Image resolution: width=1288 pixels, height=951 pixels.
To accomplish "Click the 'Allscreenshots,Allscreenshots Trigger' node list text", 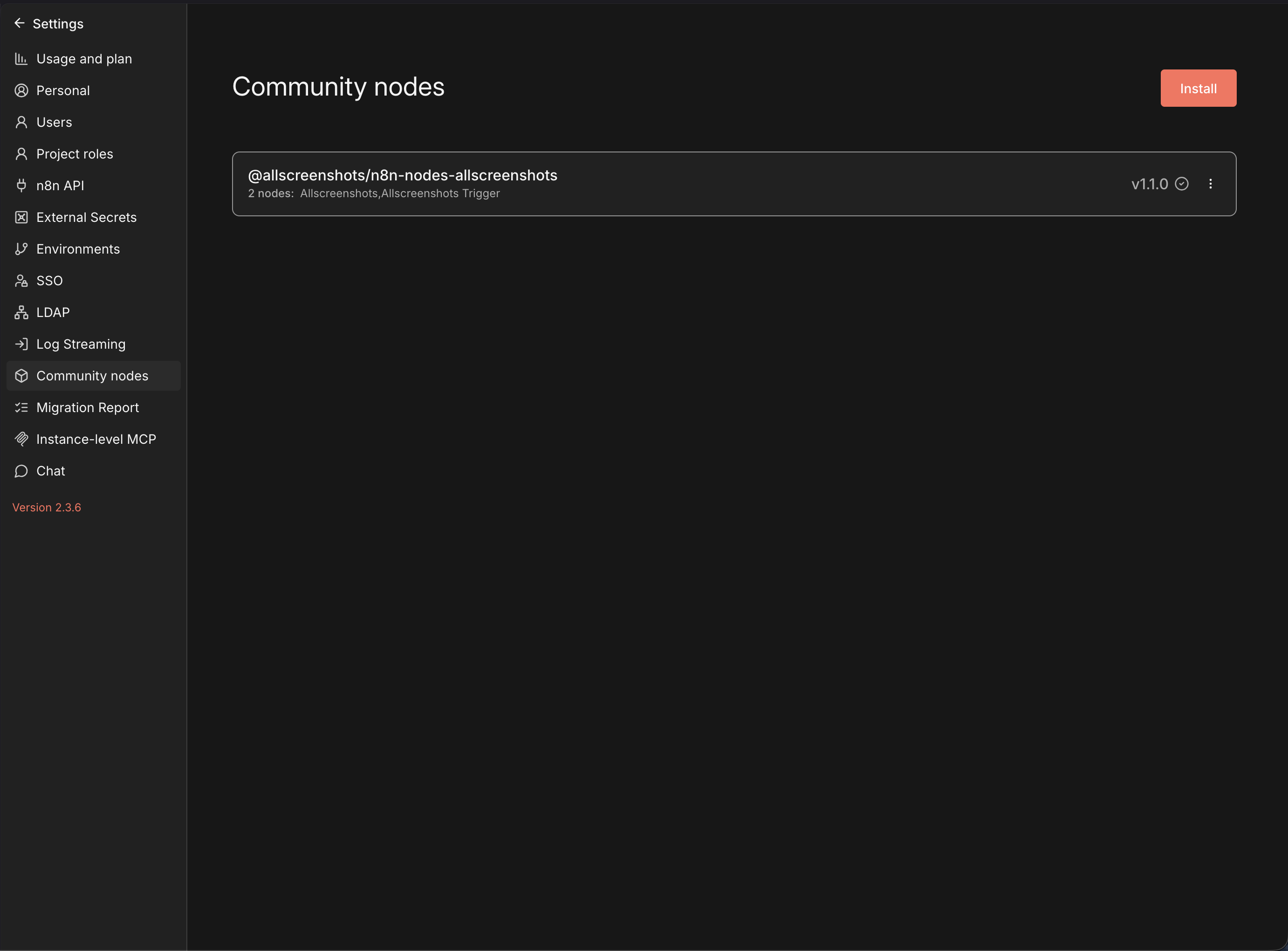I will click(x=400, y=193).
